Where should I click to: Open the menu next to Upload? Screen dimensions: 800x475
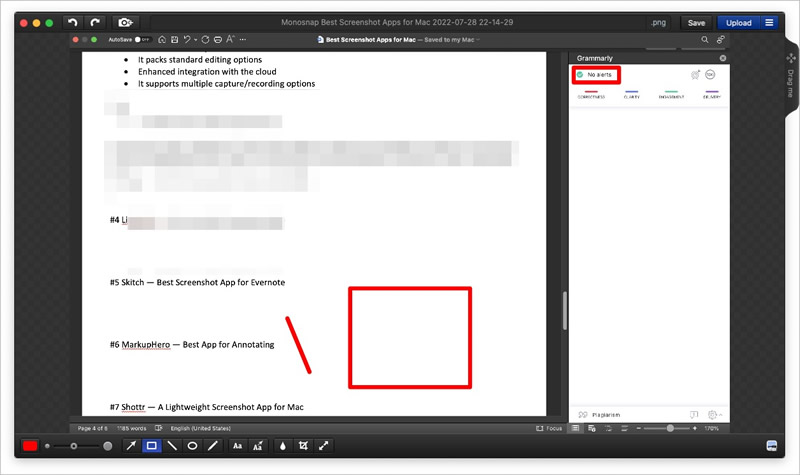769,23
